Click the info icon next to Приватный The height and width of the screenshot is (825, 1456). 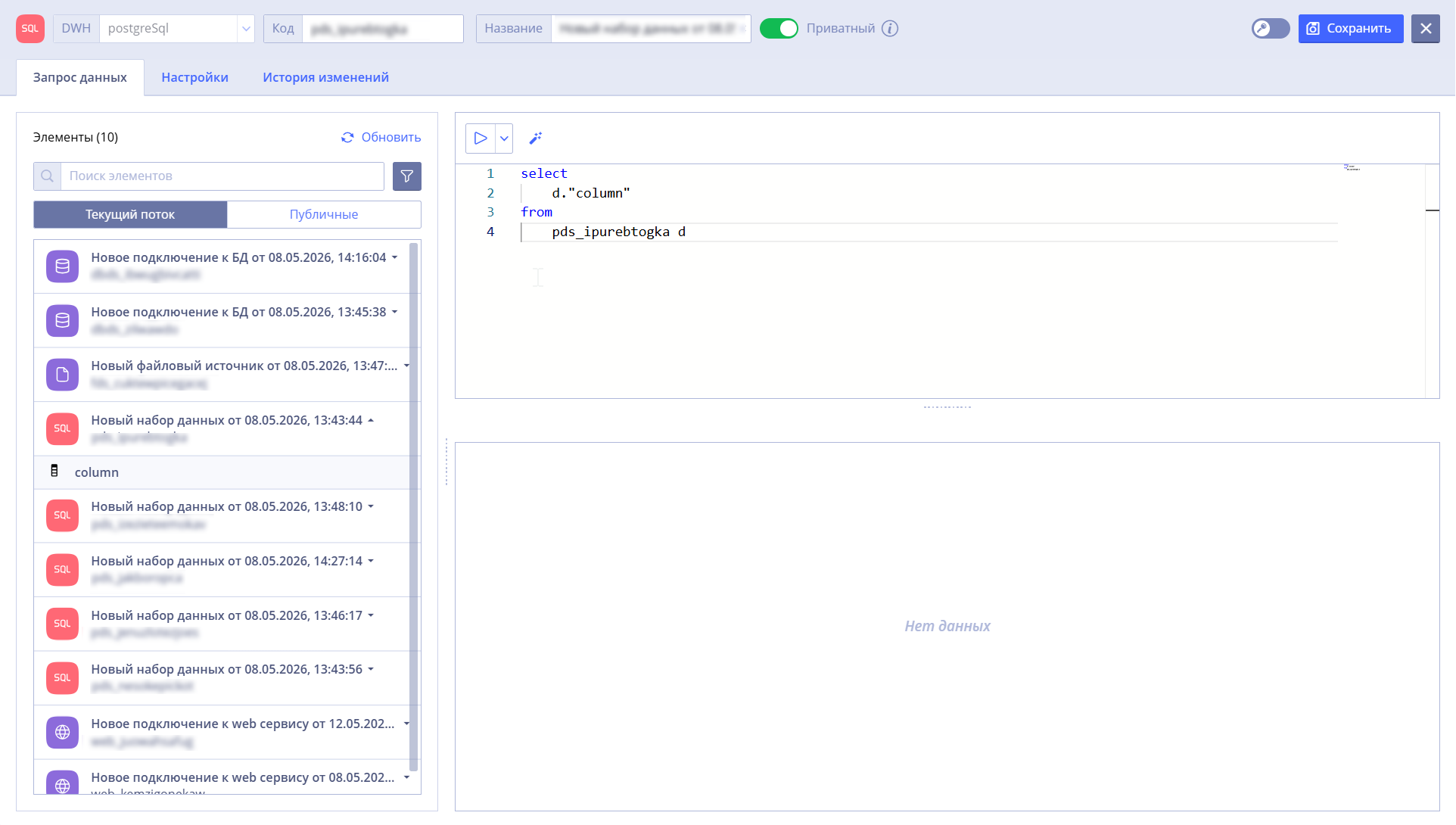click(891, 29)
